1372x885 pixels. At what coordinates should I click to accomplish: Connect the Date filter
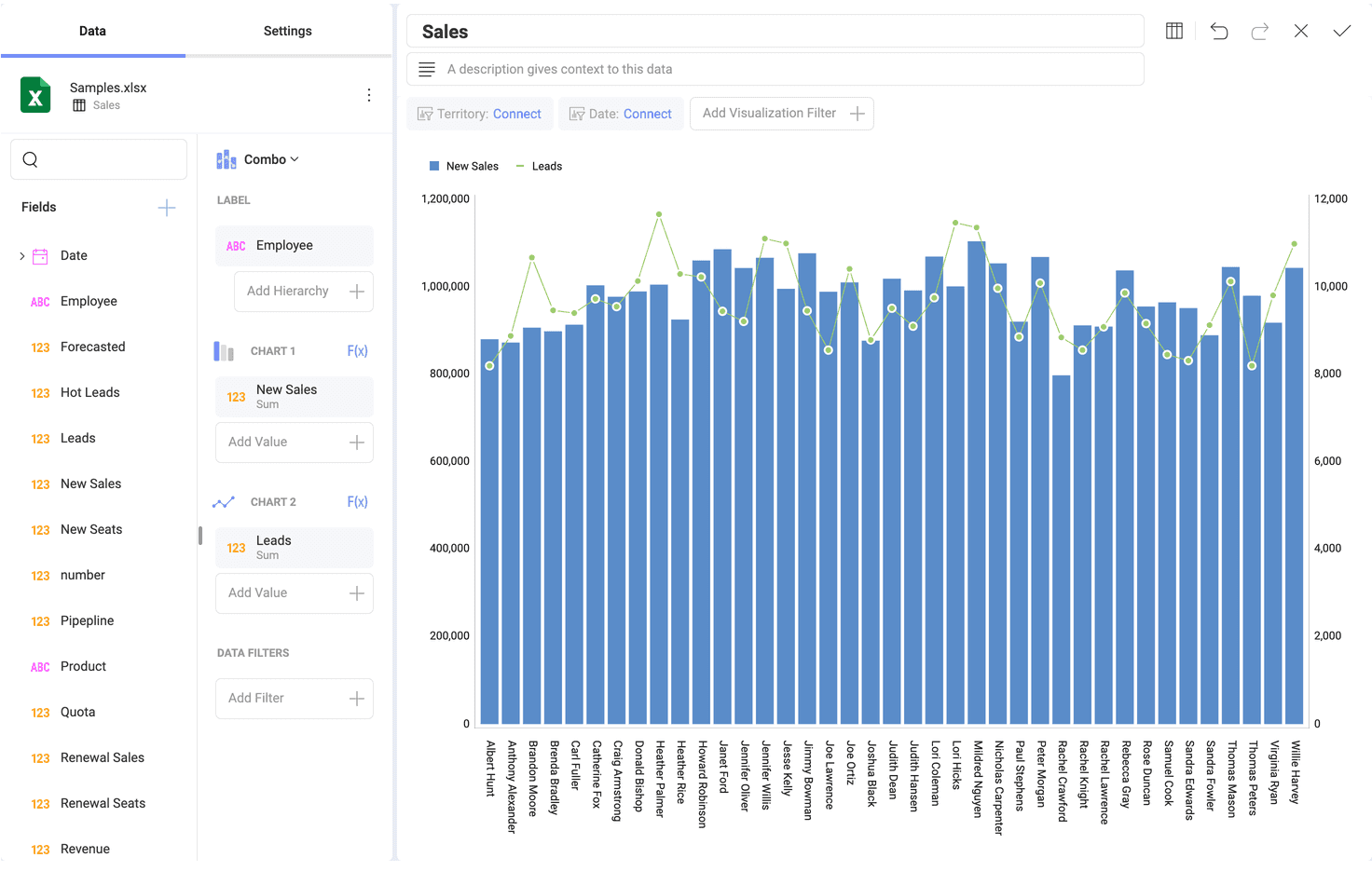pos(648,114)
